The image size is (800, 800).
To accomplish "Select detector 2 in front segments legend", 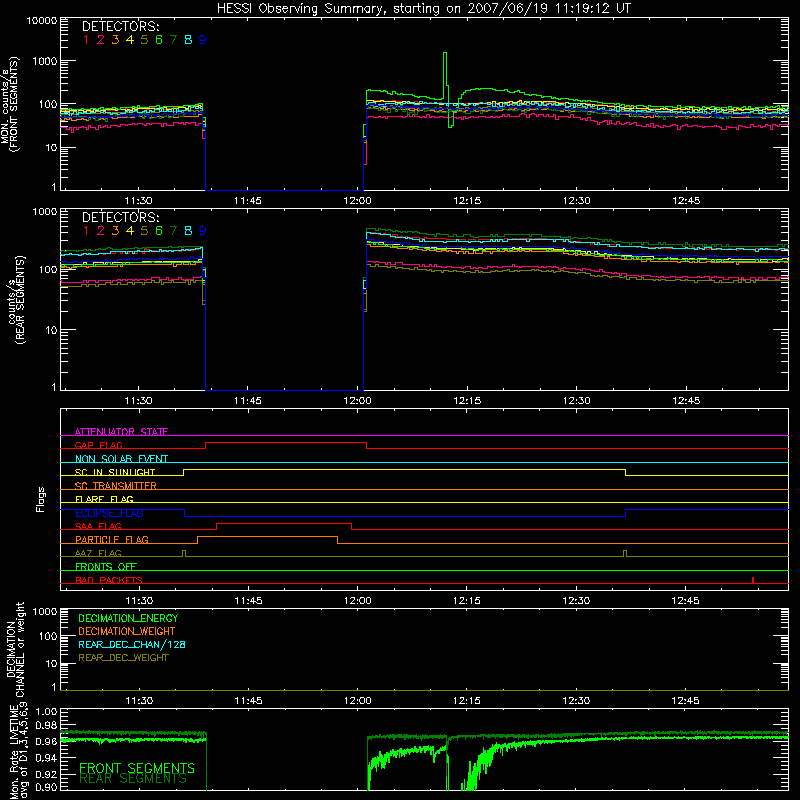I will (x=101, y=40).
